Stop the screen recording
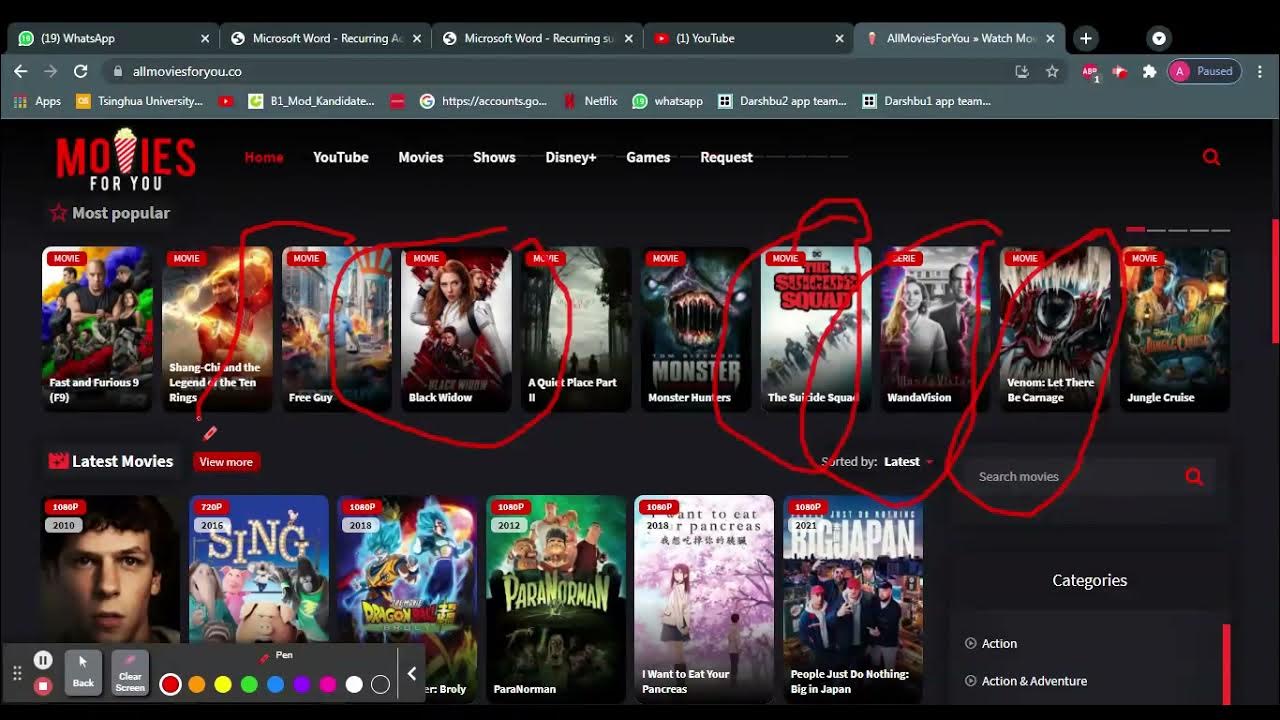 [x=43, y=686]
